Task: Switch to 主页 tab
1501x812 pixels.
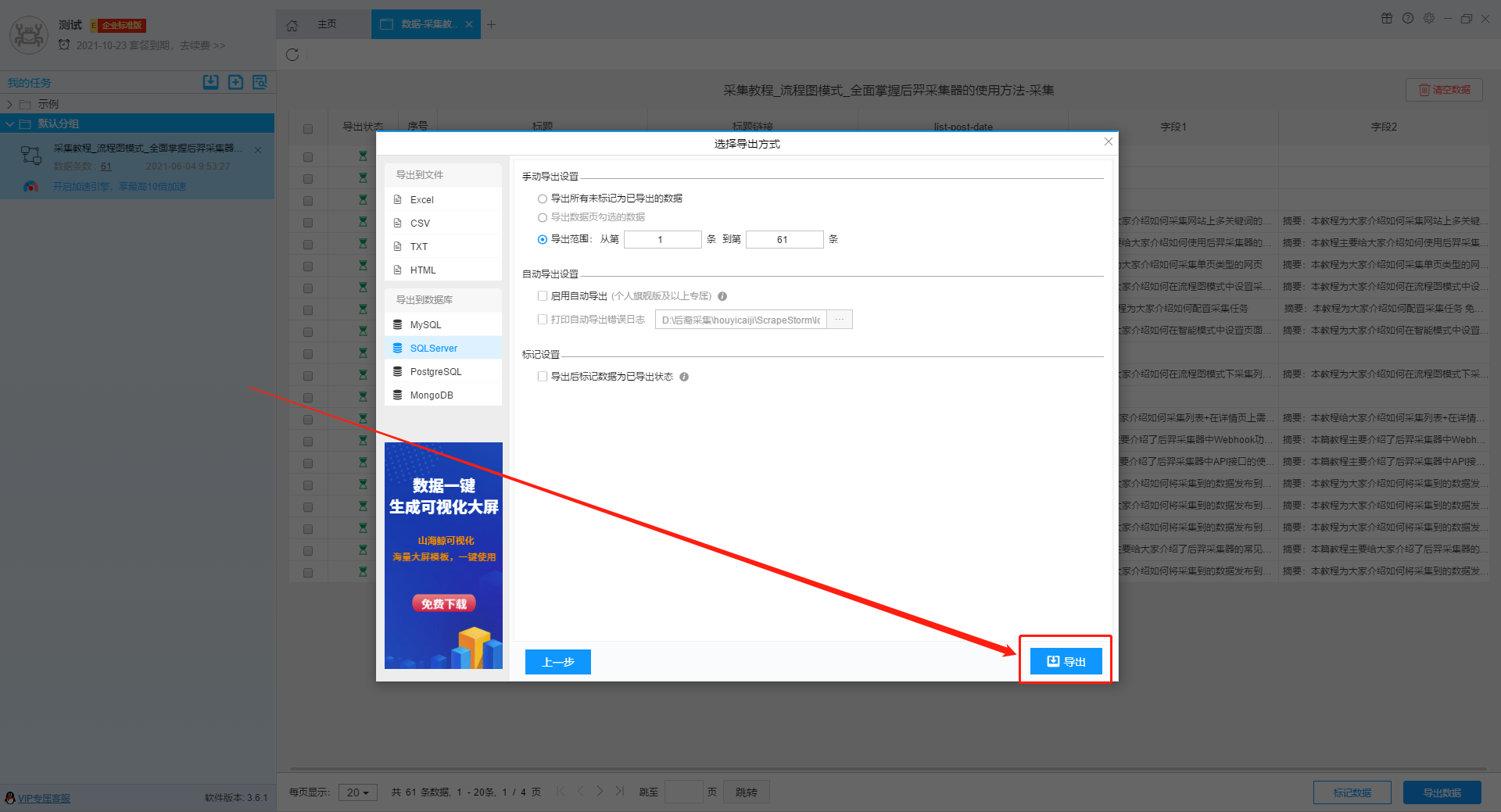Action: coord(327,24)
